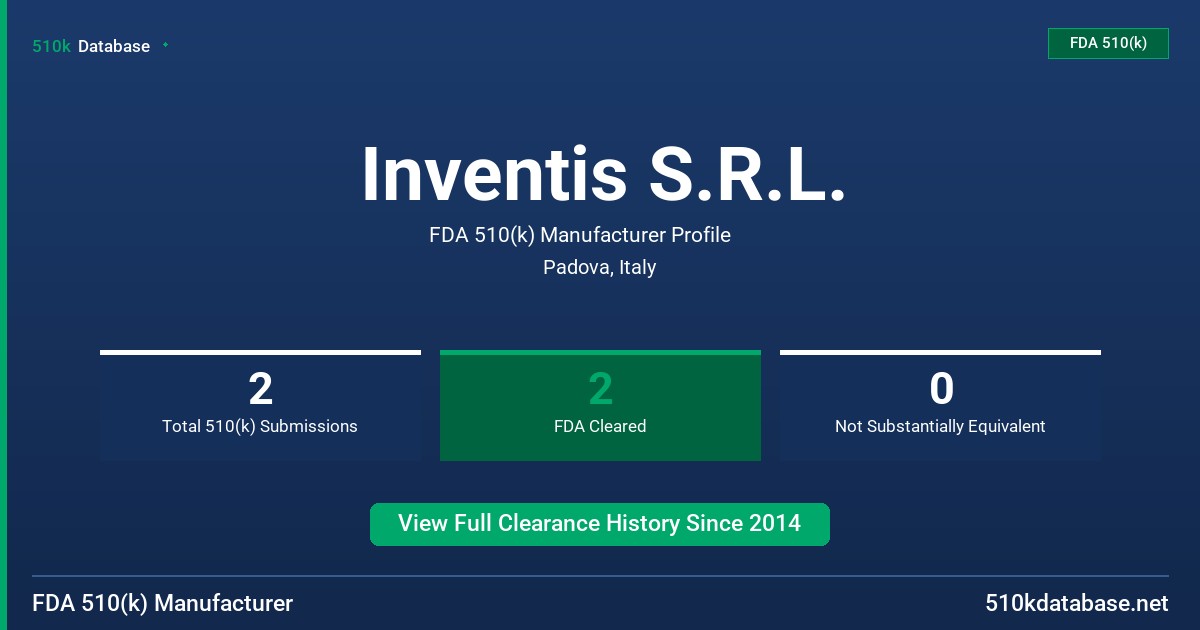Click the Padova, Italy location text
This screenshot has width=1200, height=630.
pos(600,267)
